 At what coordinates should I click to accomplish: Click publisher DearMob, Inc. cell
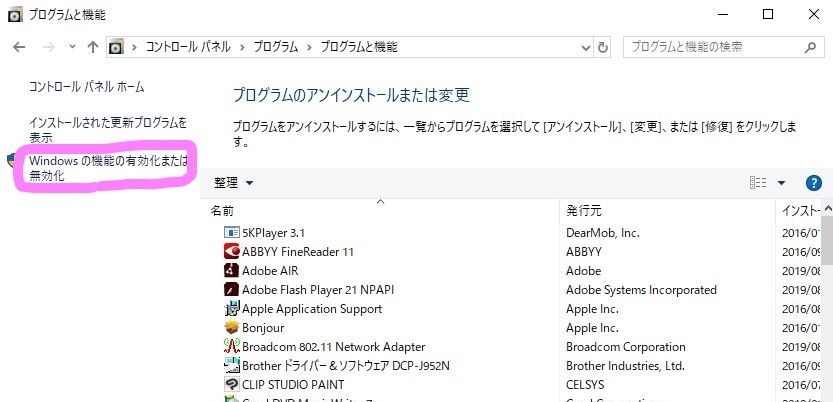click(x=602, y=233)
